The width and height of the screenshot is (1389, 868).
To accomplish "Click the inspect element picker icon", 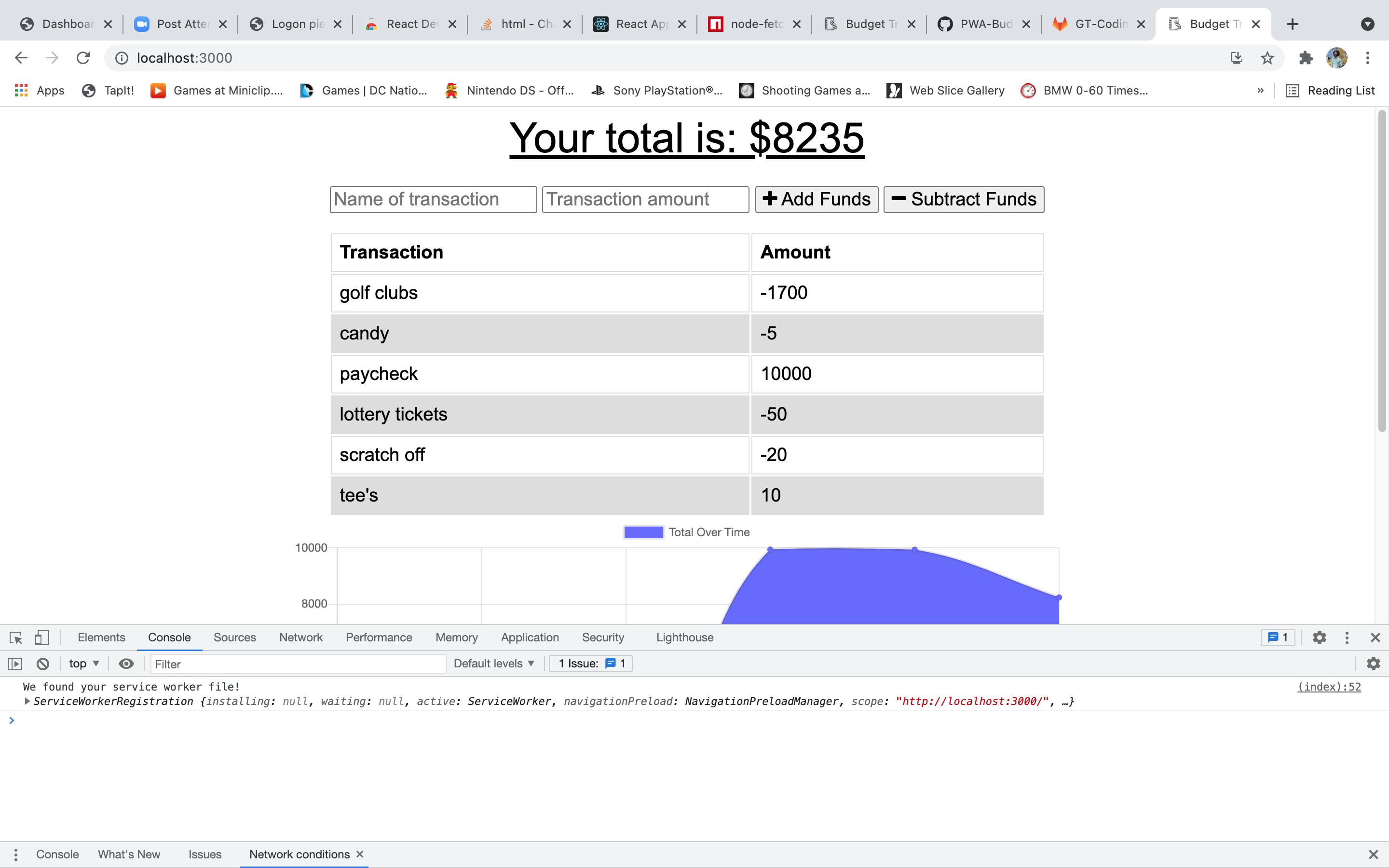I will (x=16, y=637).
